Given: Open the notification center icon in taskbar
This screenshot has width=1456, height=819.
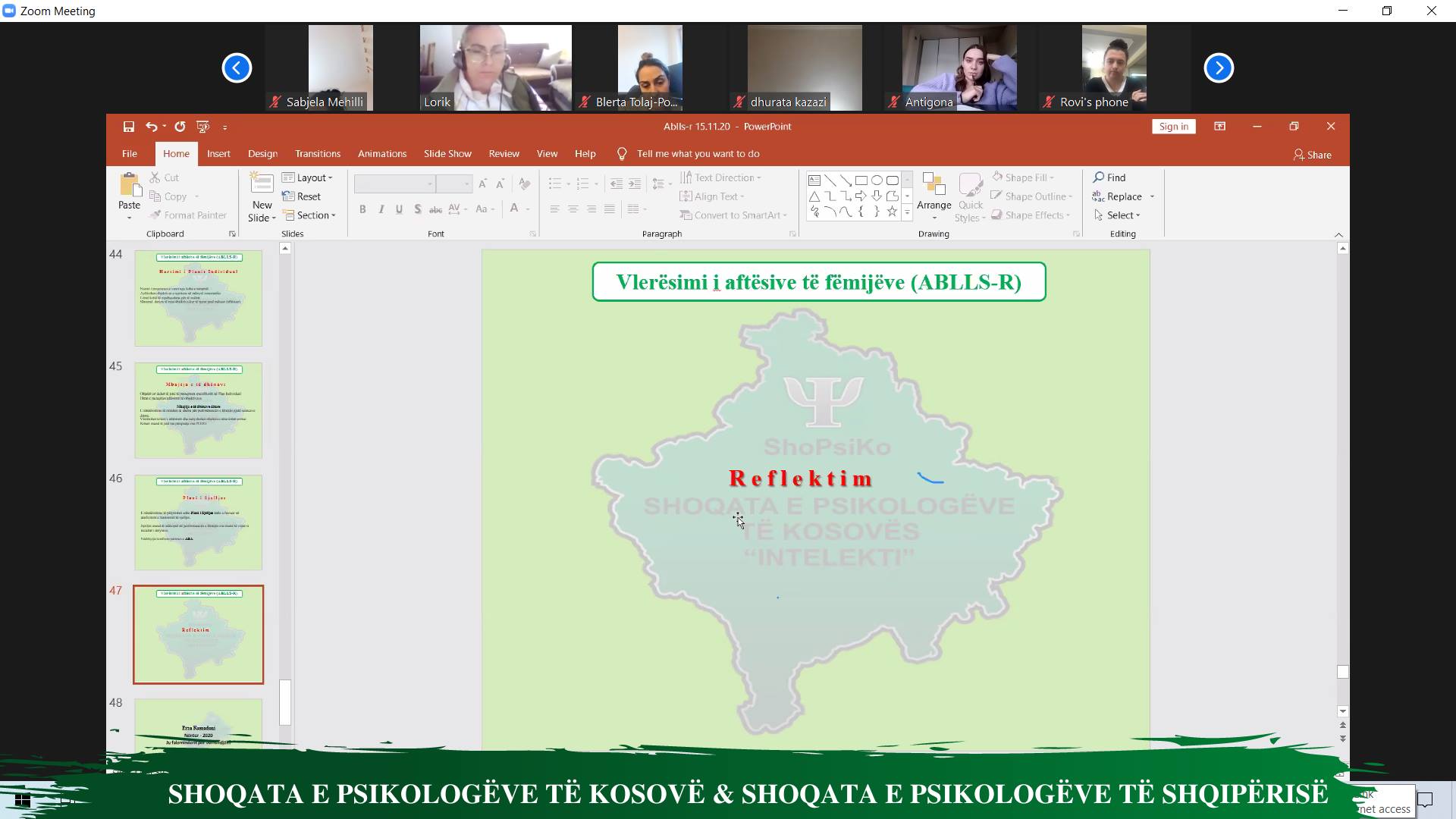Looking at the screenshot, I should tap(1425, 800).
